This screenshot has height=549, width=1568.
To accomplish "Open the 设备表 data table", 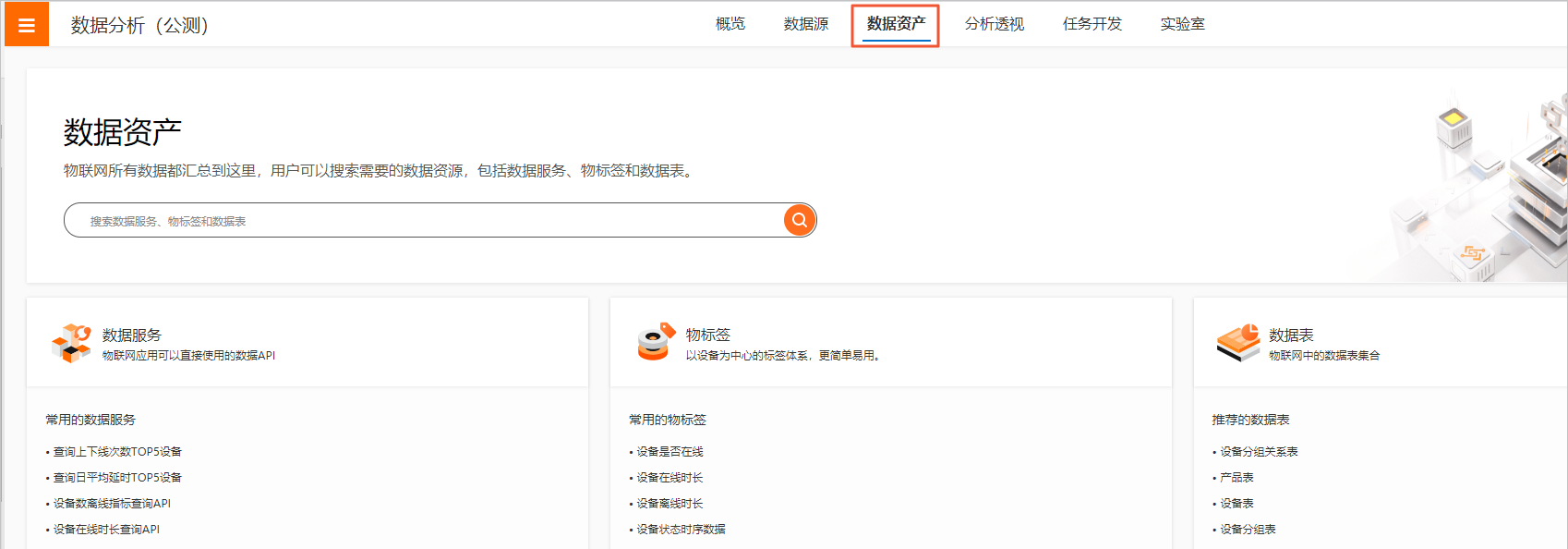I will 1236,504.
